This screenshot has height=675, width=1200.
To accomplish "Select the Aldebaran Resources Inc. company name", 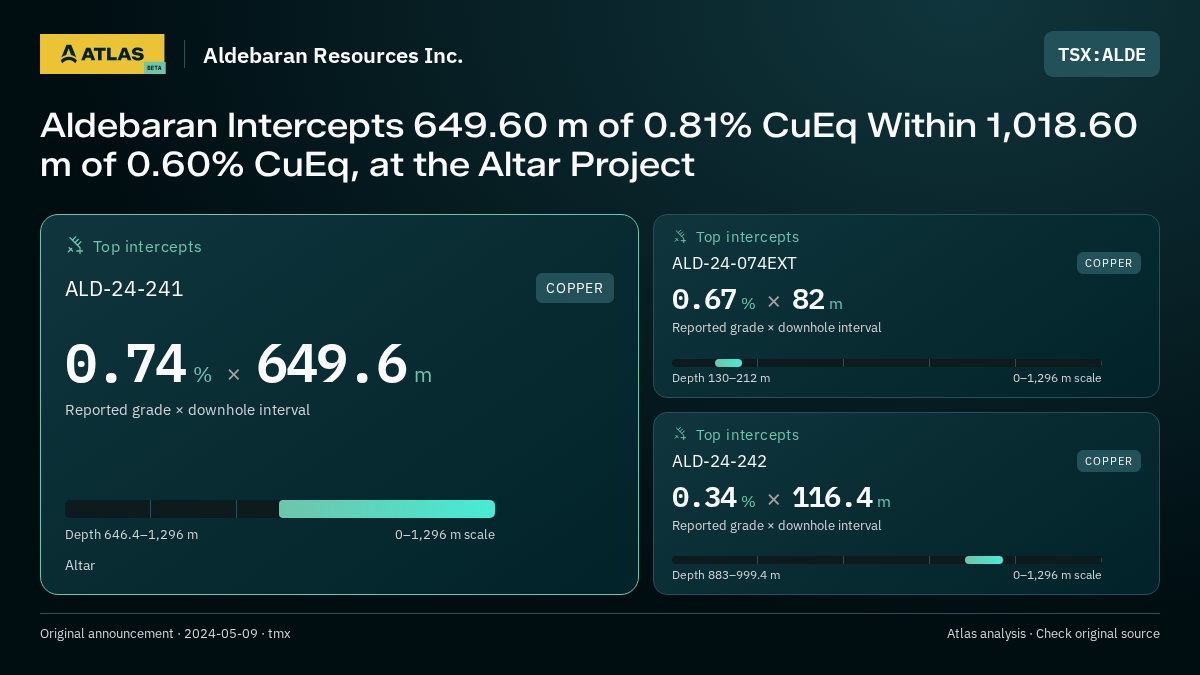I will click(x=333, y=55).
